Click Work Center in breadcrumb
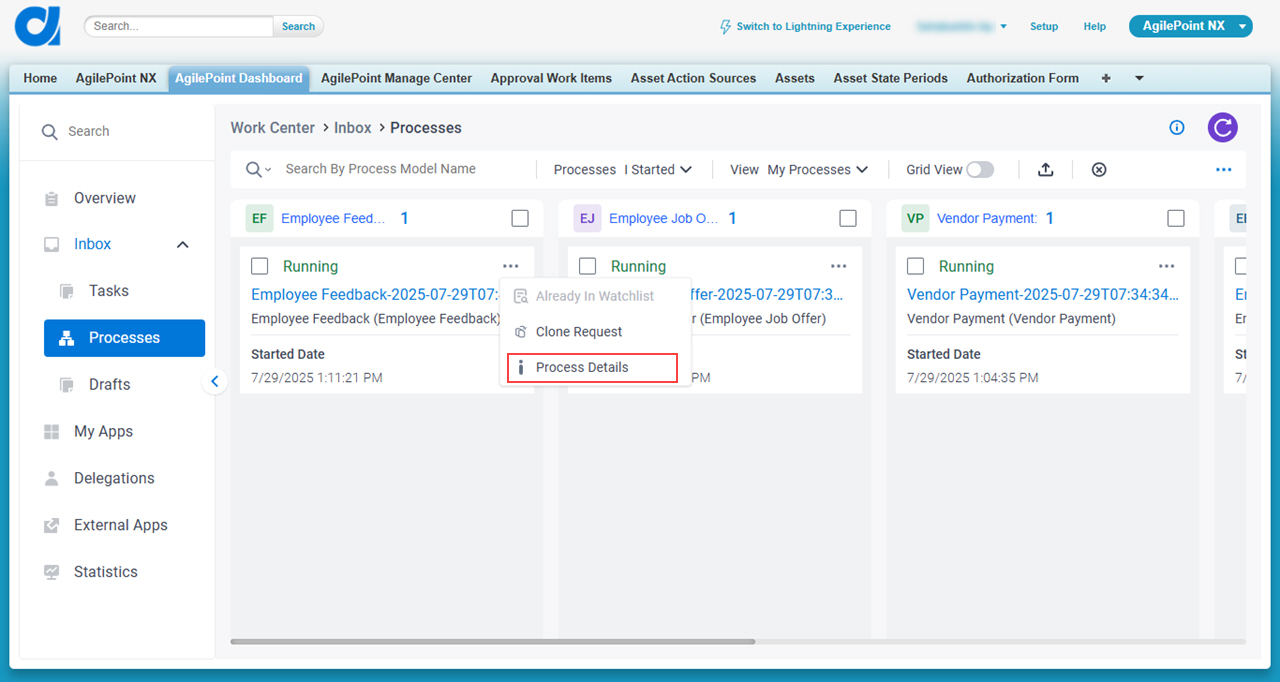This screenshot has width=1280, height=682. (x=273, y=128)
